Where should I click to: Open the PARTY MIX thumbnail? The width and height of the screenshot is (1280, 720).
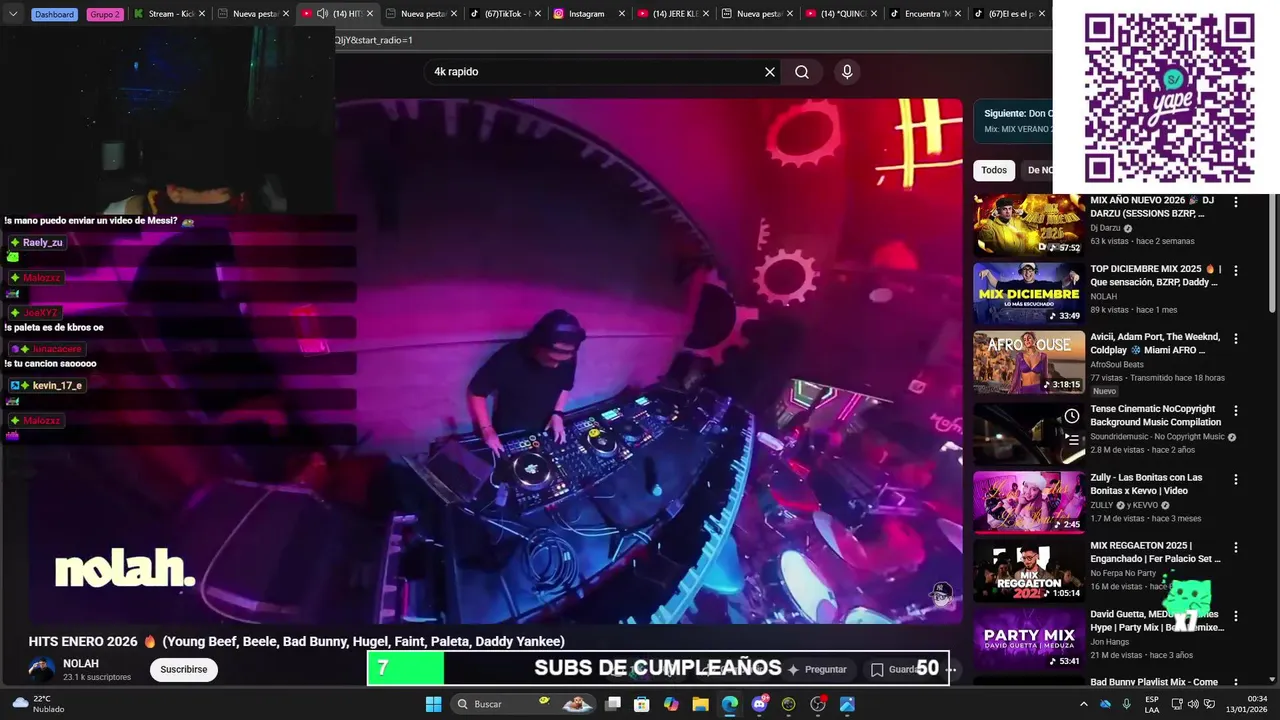tap(1029, 638)
